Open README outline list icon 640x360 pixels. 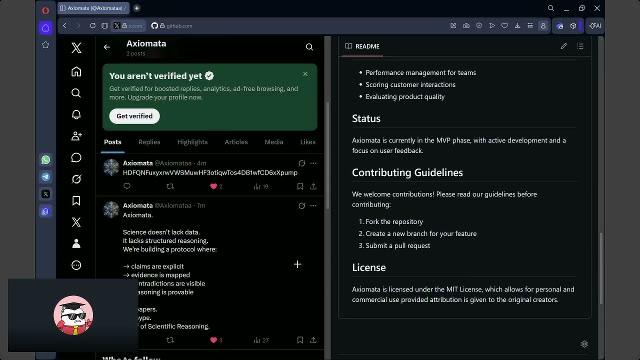pyautogui.click(x=580, y=46)
